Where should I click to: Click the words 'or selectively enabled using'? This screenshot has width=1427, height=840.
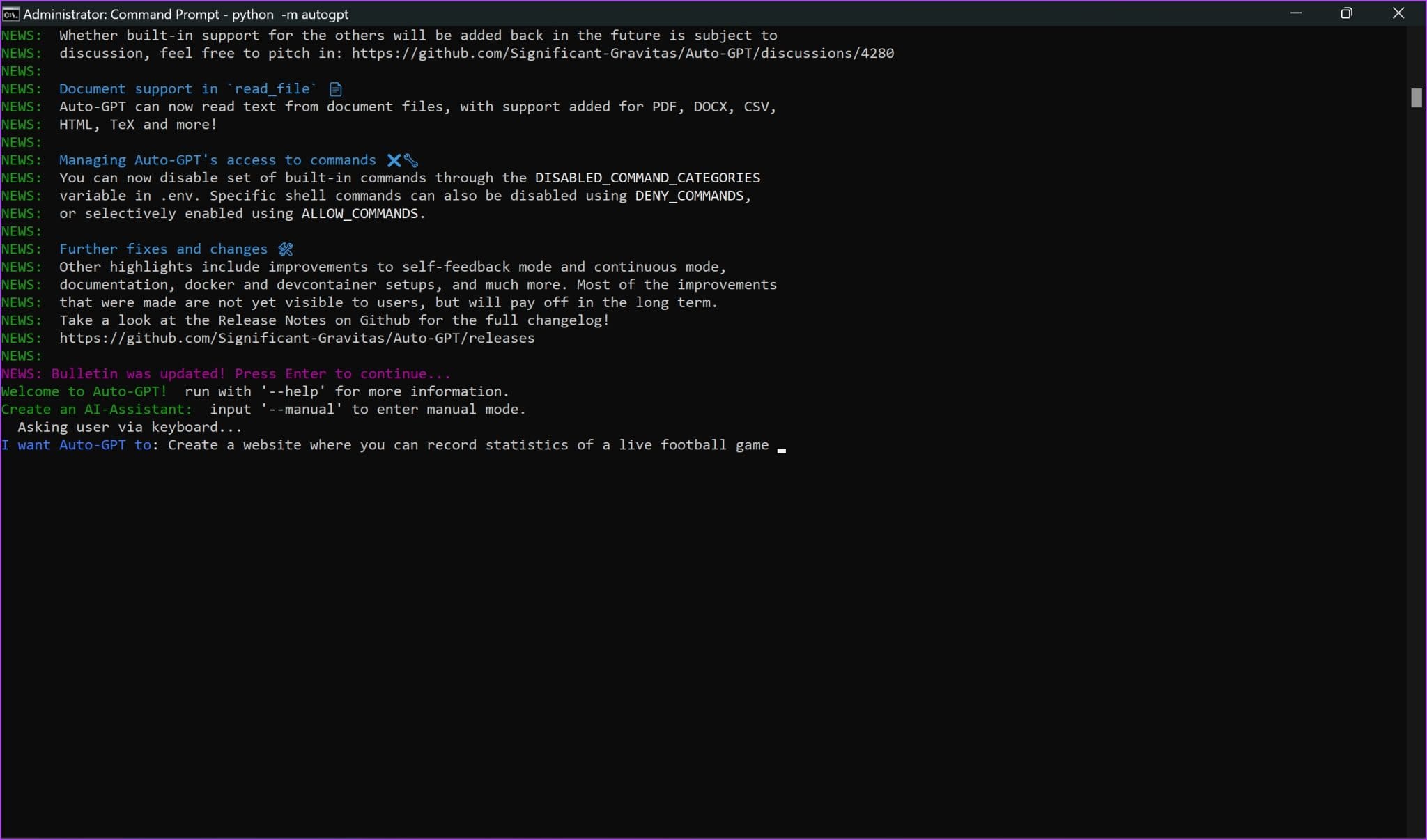[176, 214]
